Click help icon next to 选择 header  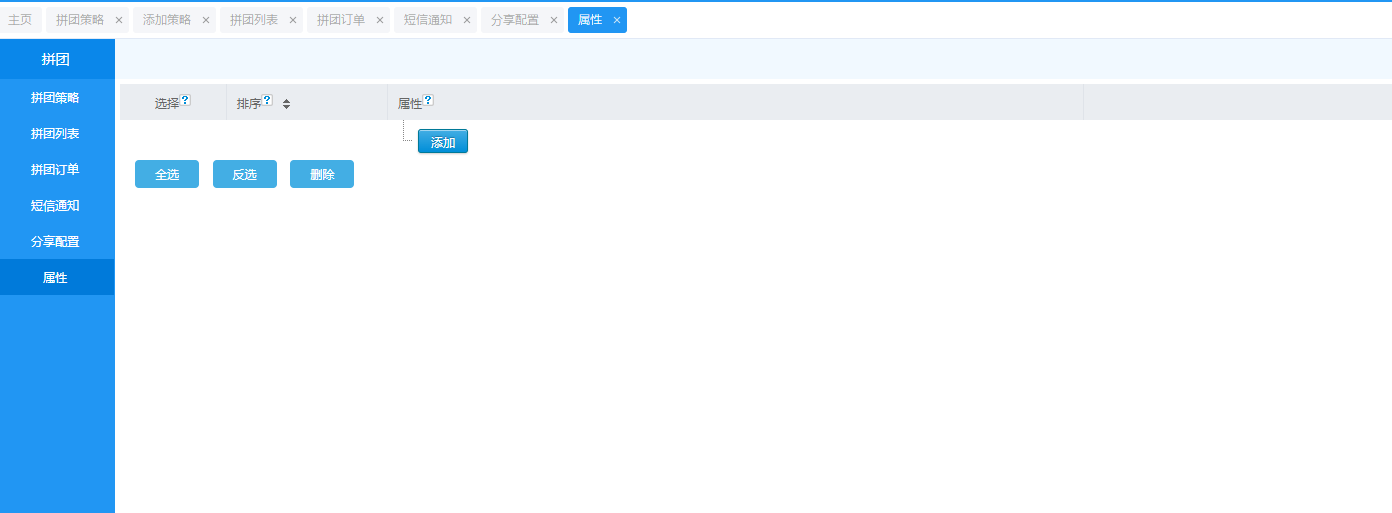(185, 100)
